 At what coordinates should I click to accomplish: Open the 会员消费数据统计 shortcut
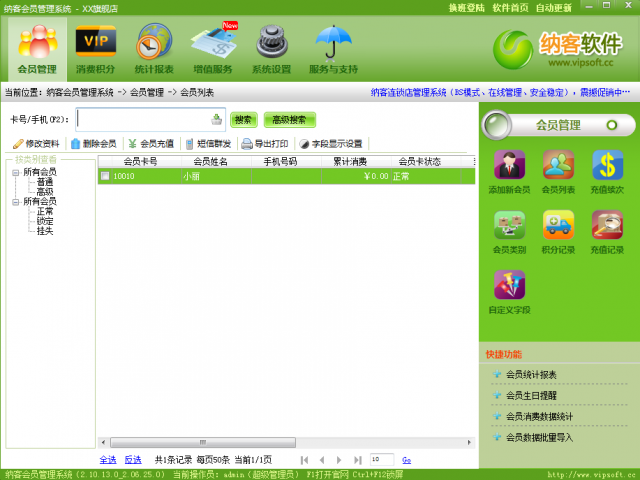pyautogui.click(x=539, y=417)
